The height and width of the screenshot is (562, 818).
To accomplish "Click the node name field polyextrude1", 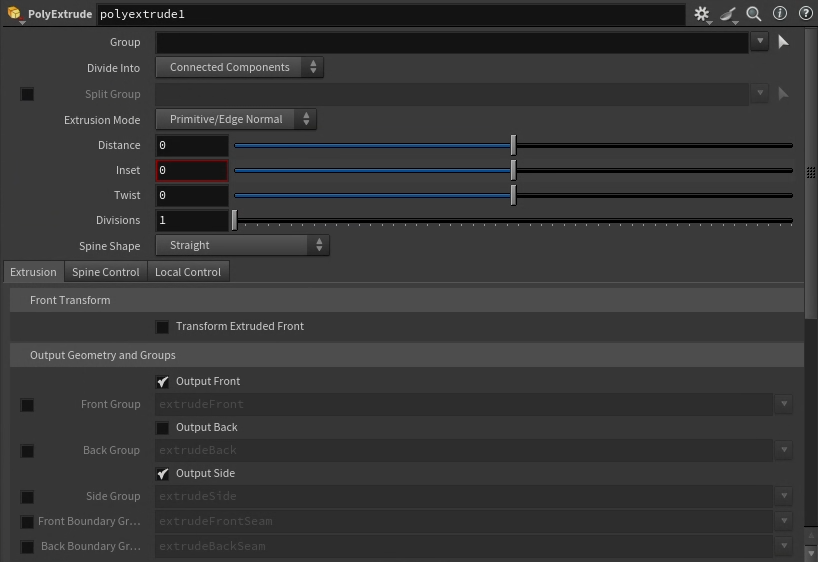I will [x=391, y=14].
